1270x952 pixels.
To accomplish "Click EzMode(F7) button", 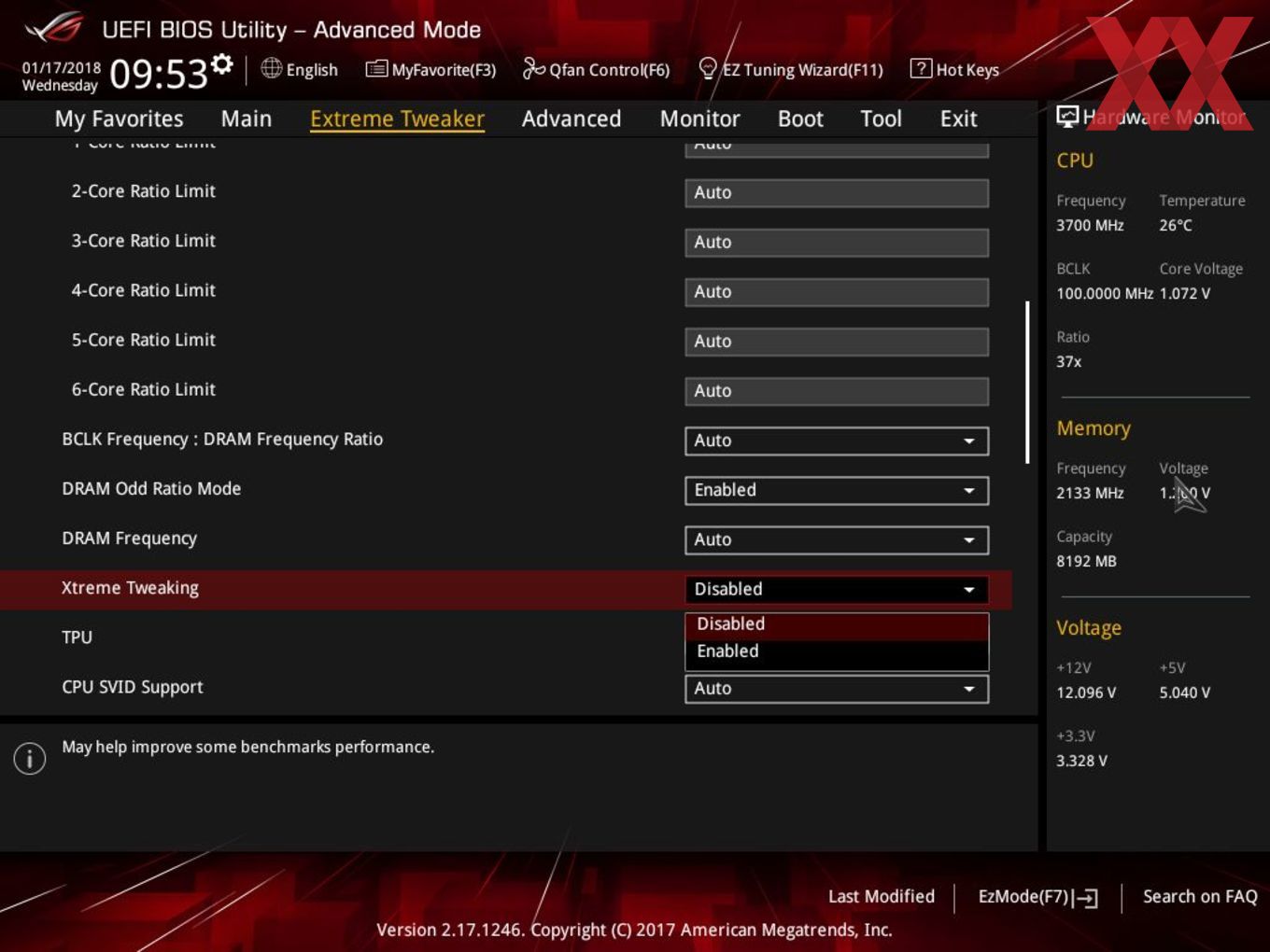I will pyautogui.click(x=1037, y=897).
